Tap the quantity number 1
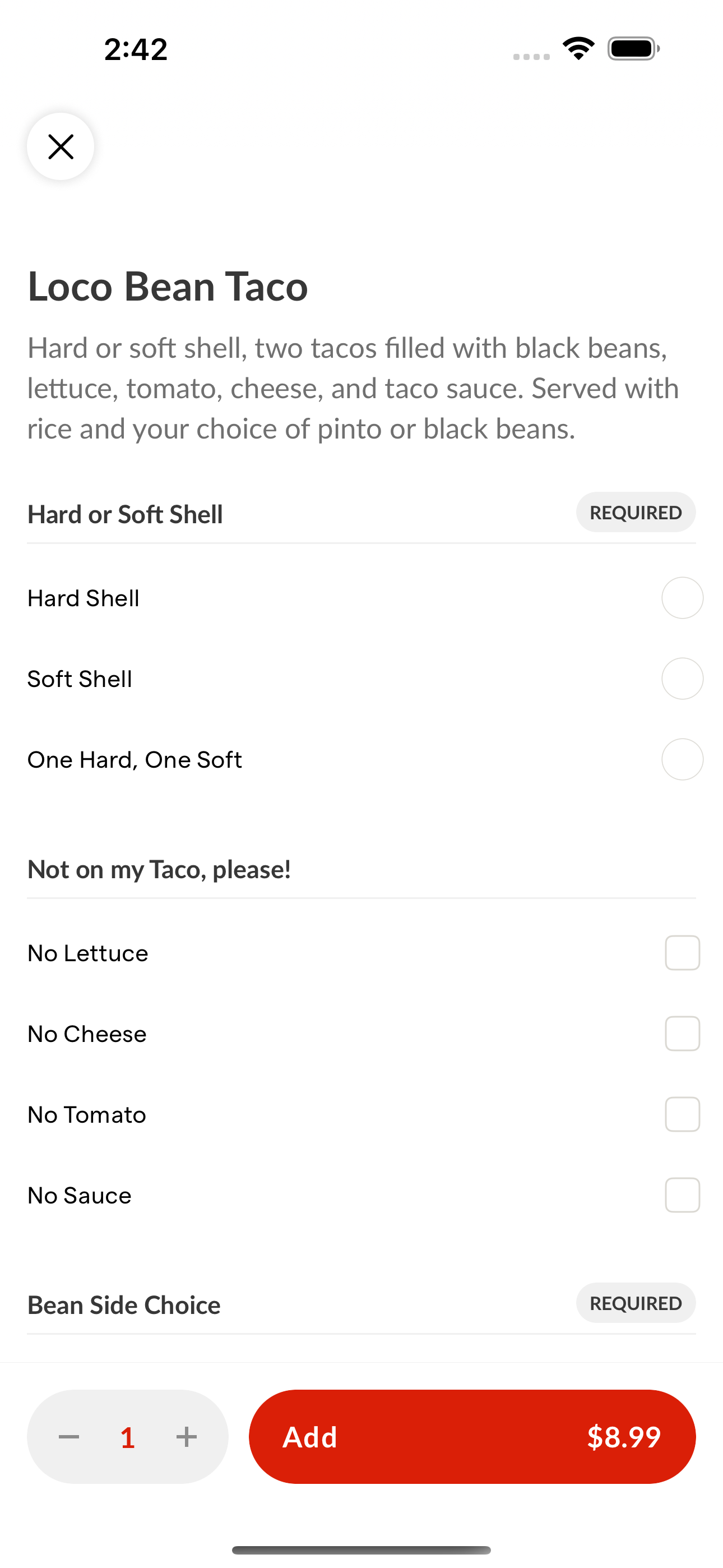 tap(127, 1437)
